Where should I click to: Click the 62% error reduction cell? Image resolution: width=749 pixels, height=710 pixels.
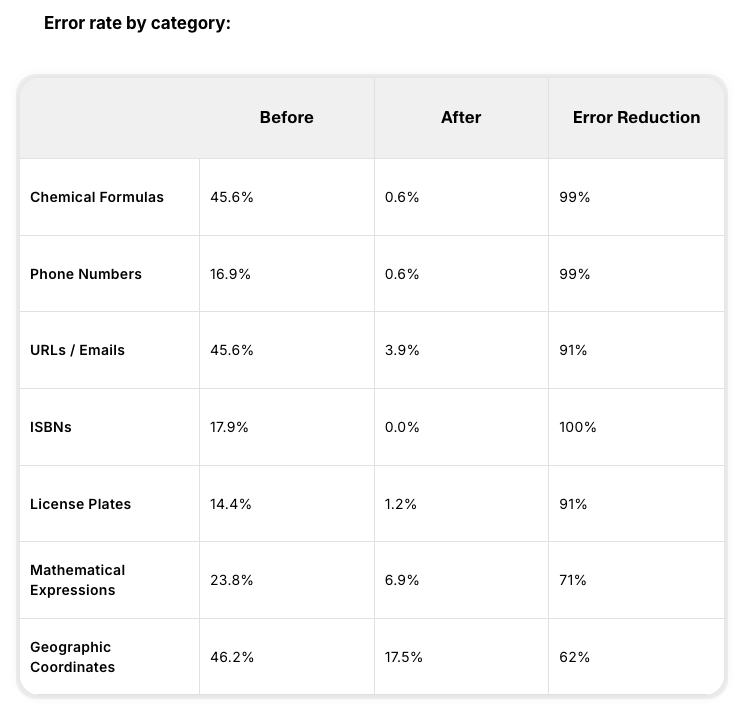(575, 657)
